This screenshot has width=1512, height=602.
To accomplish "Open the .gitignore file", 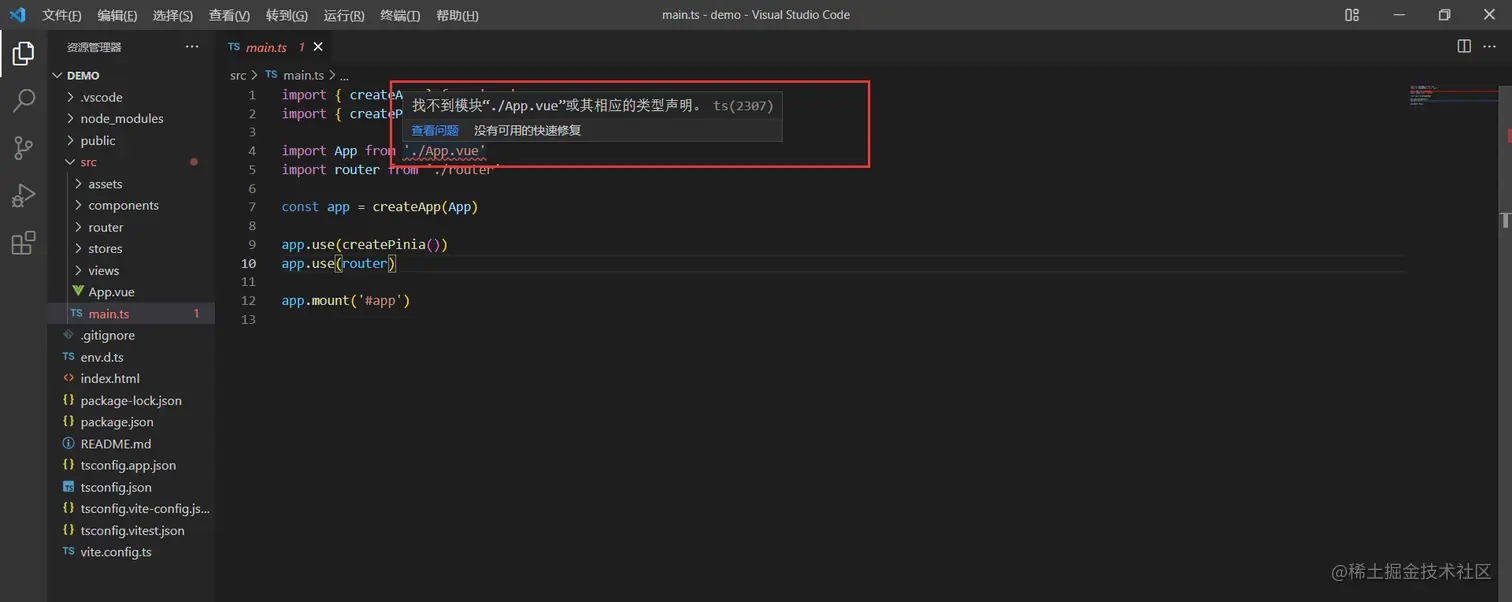I will click(x=131, y=335).
